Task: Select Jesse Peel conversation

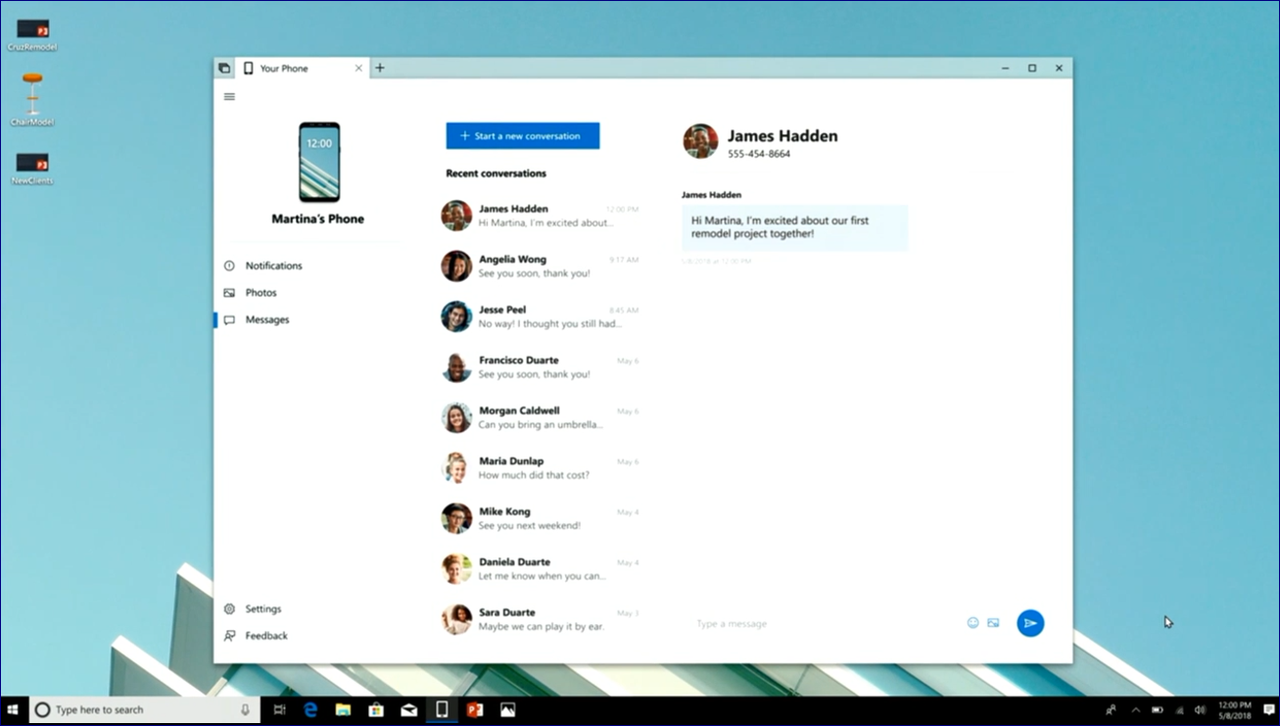Action: (540, 316)
